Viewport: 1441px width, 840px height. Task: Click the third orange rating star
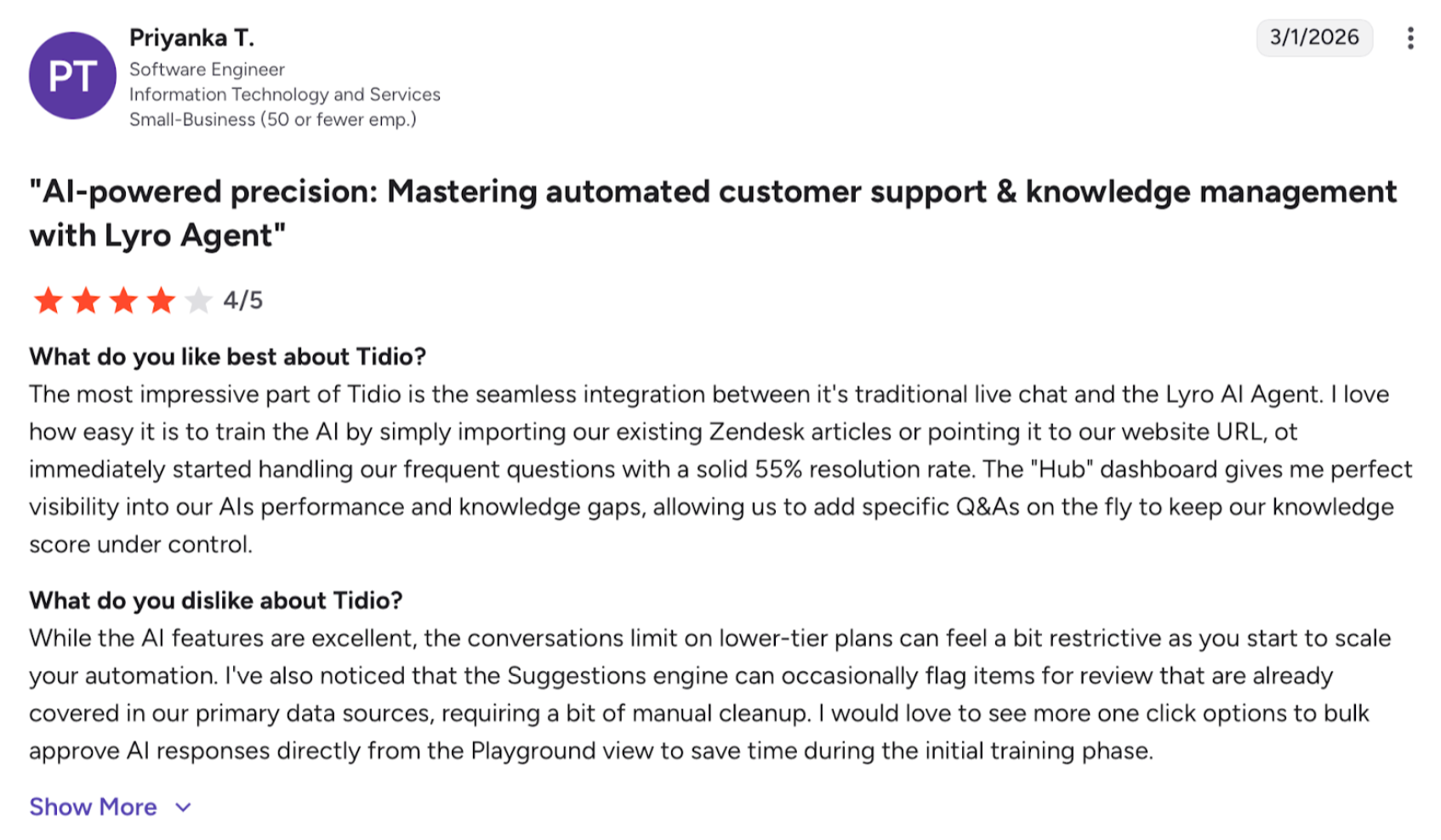pyautogui.click(x=123, y=300)
